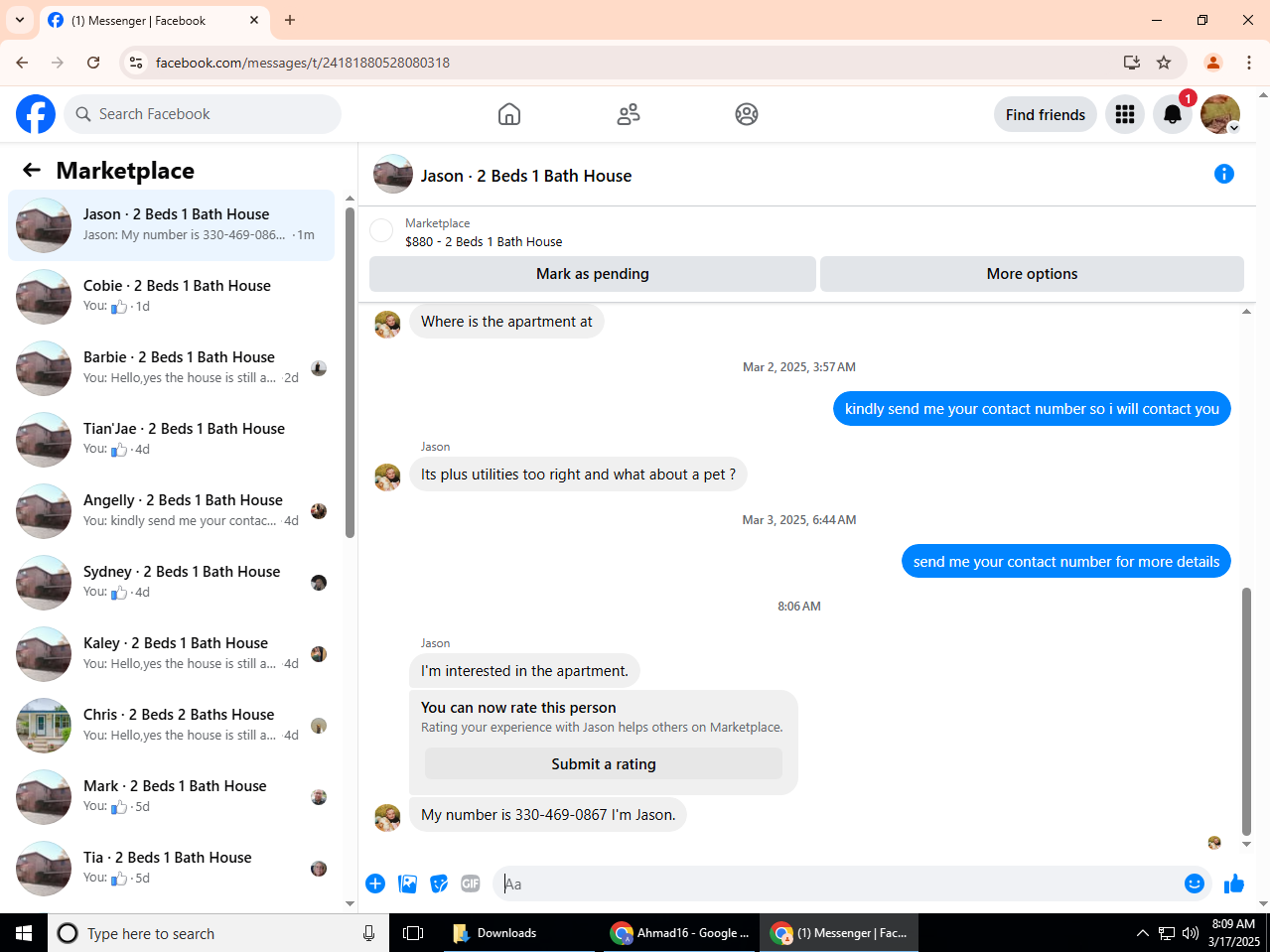Click the Find friends button
The width and height of the screenshot is (1270, 952).
tap(1046, 114)
